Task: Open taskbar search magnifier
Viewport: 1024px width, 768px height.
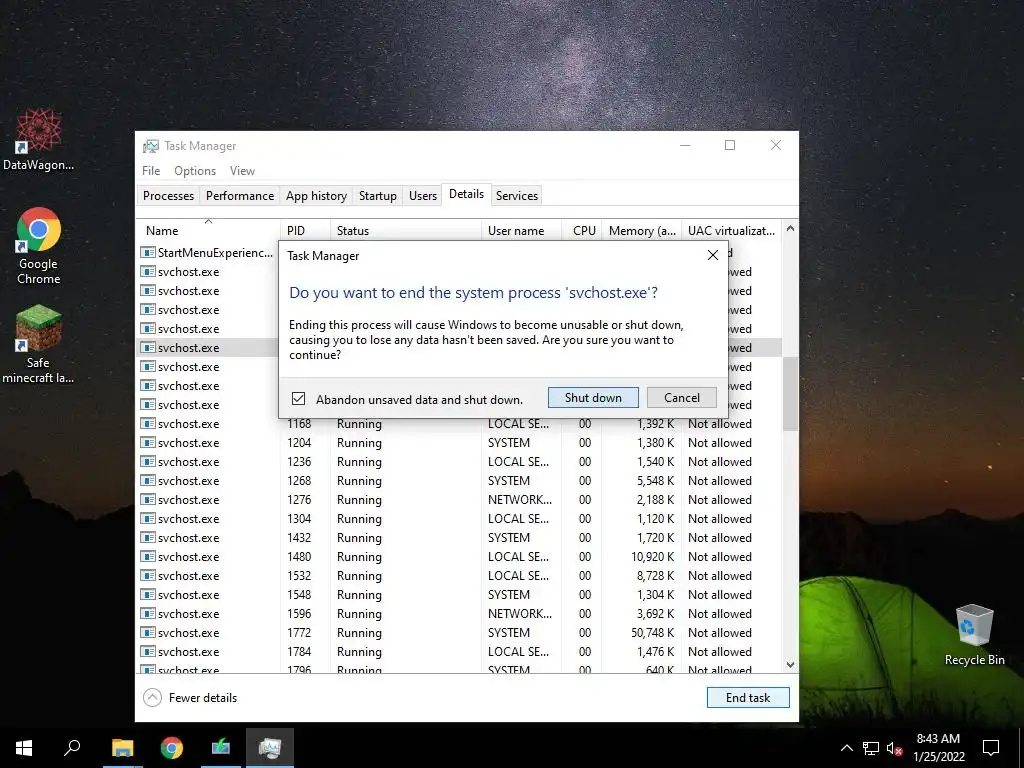Action: click(x=72, y=748)
